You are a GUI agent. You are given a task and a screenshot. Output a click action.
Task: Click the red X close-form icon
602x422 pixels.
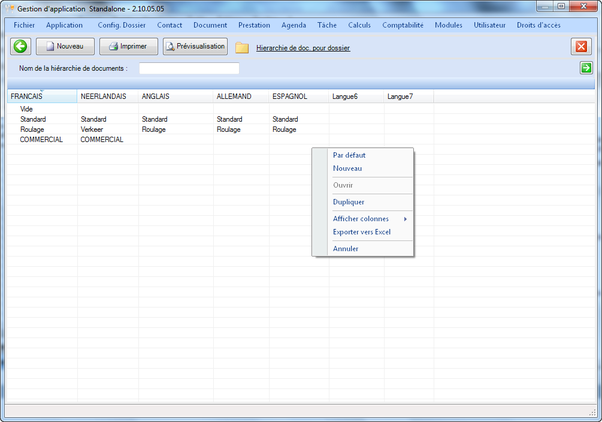(x=581, y=46)
